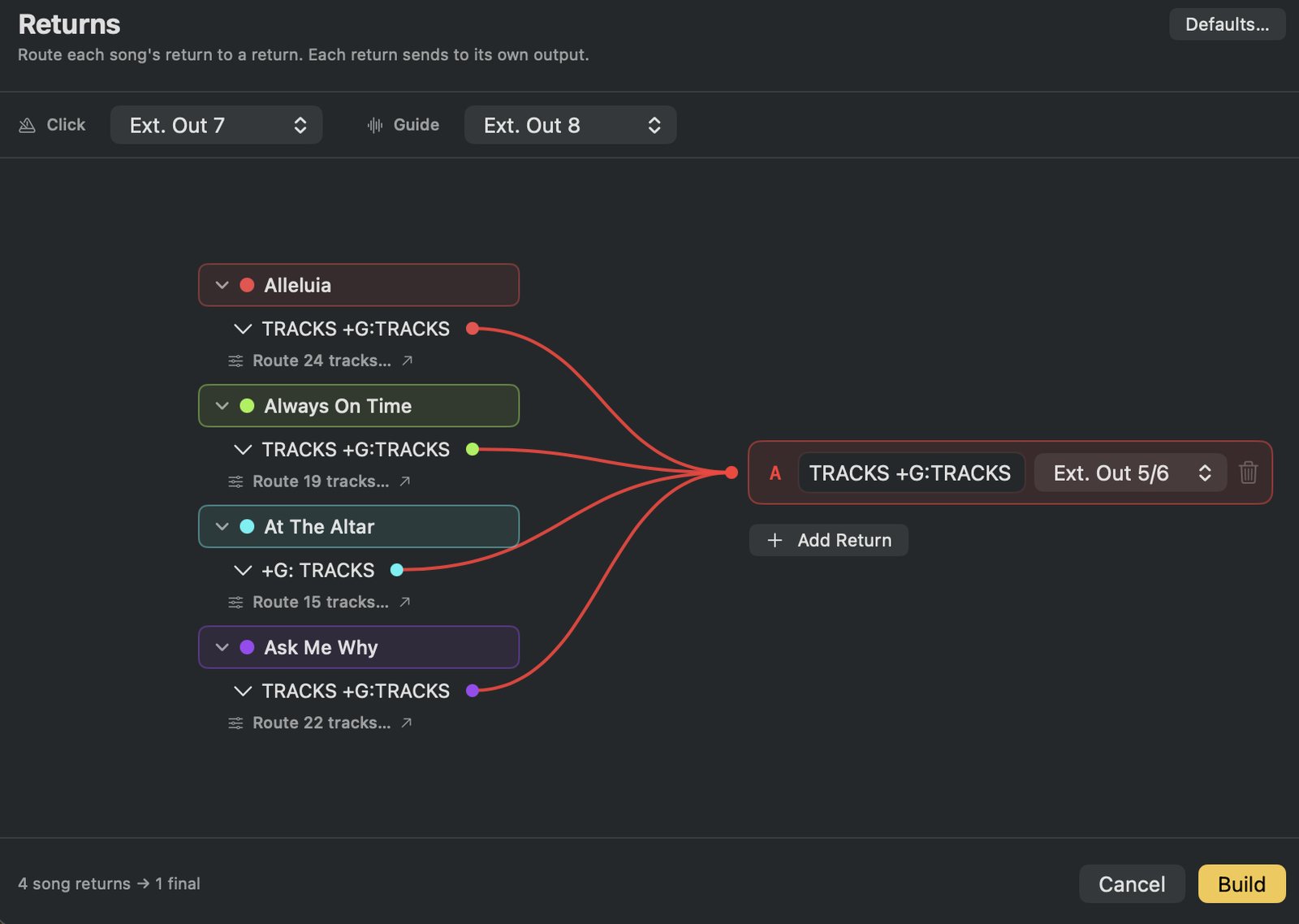
Task: Edit return name field TRACKS +G:TRACKS
Action: pyautogui.click(x=910, y=473)
